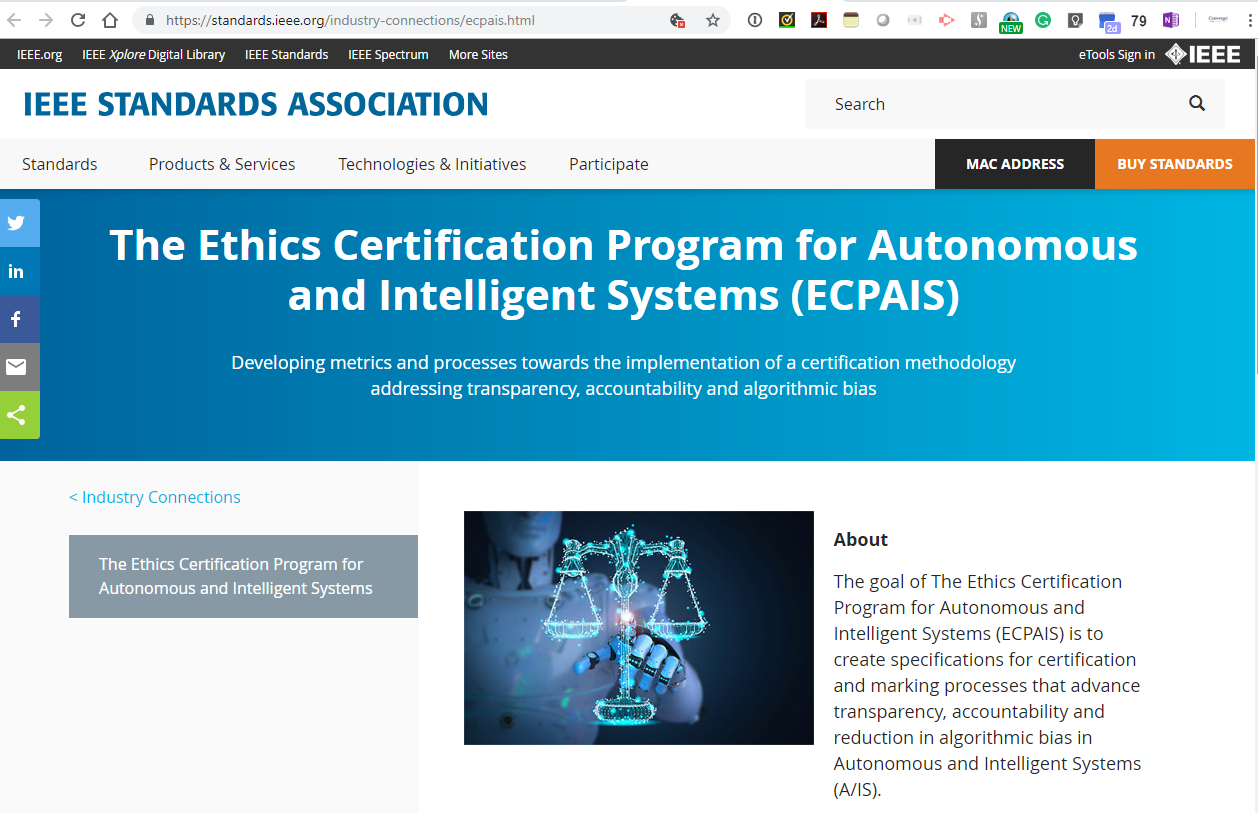The image size is (1258, 813).
Task: Go back to Industry Connections
Action: point(155,497)
